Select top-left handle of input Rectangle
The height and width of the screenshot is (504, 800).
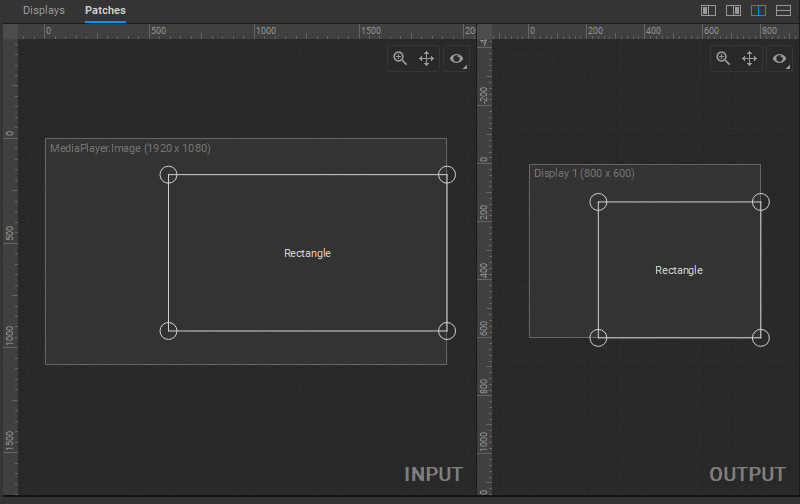168,174
